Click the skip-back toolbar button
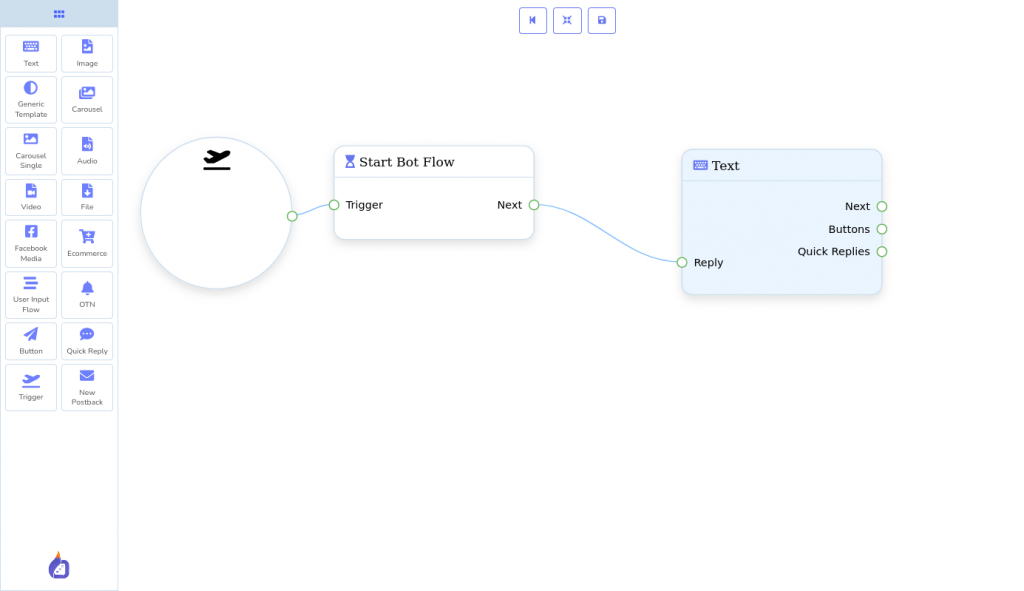Image resolution: width=1024 pixels, height=591 pixels. [x=533, y=20]
